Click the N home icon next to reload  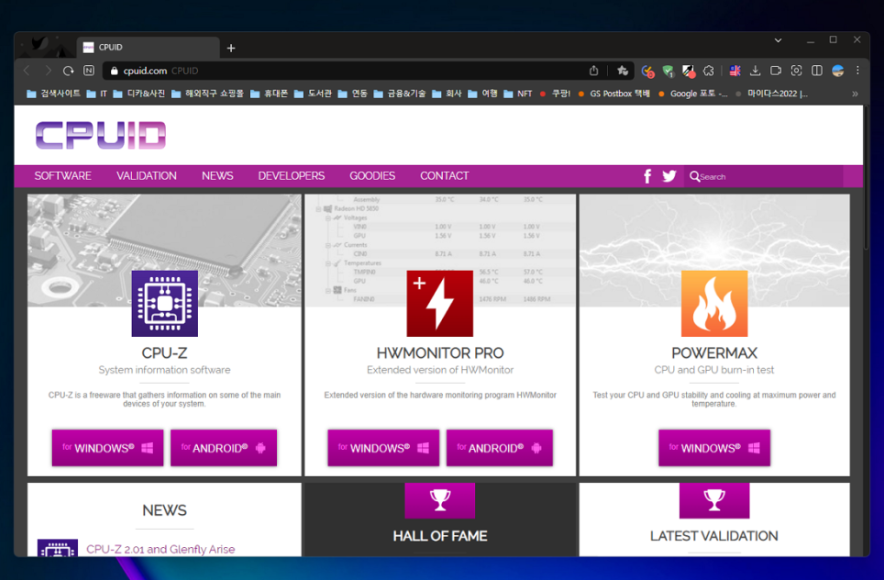click(x=89, y=70)
